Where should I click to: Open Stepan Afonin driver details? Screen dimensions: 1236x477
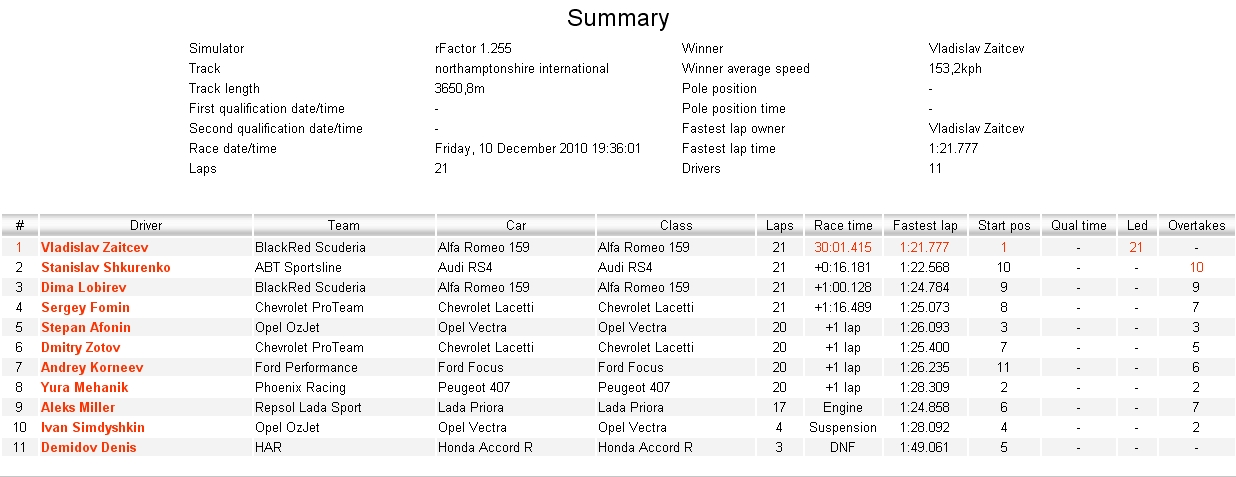86,327
